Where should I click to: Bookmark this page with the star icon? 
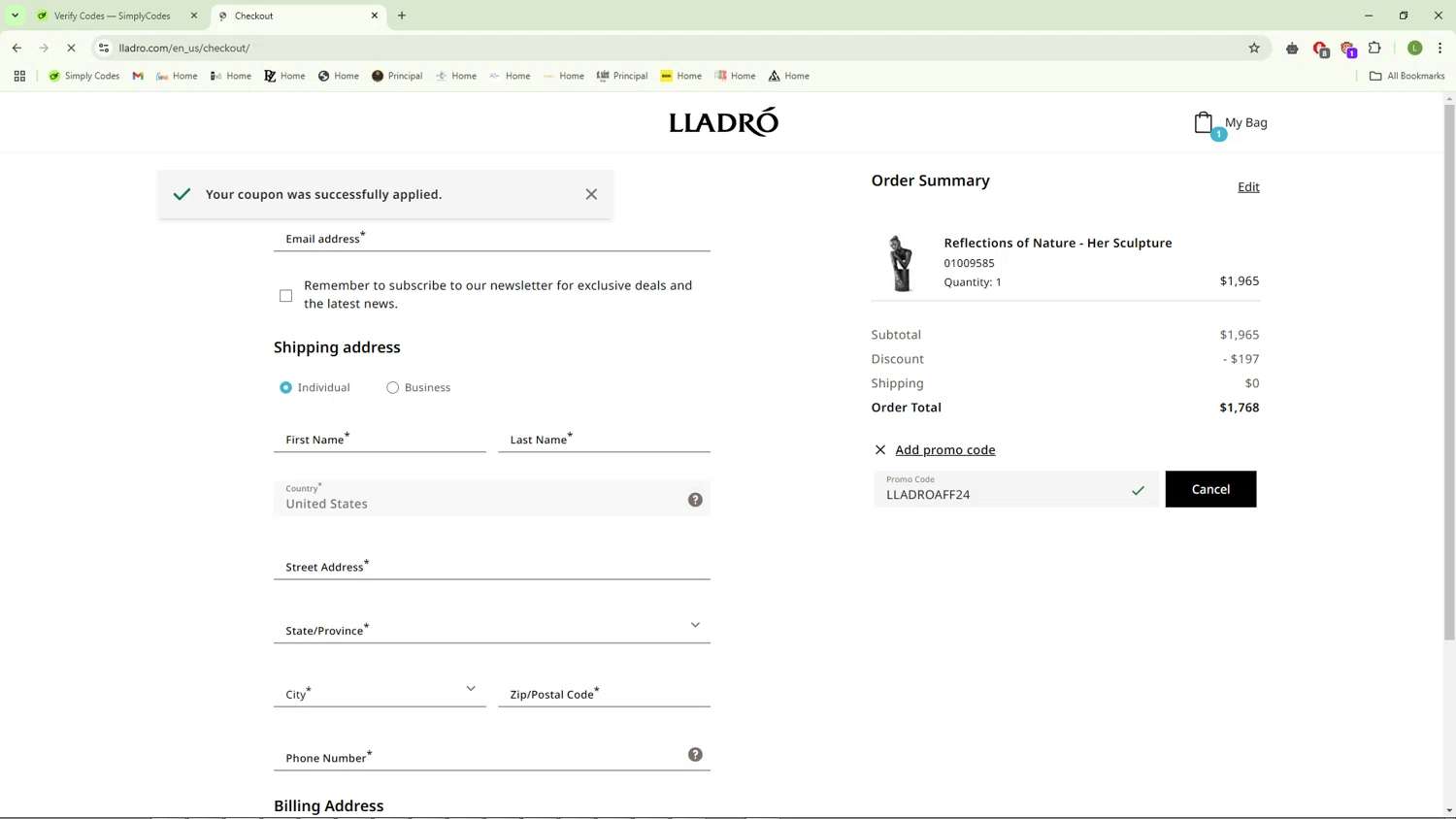click(1254, 48)
